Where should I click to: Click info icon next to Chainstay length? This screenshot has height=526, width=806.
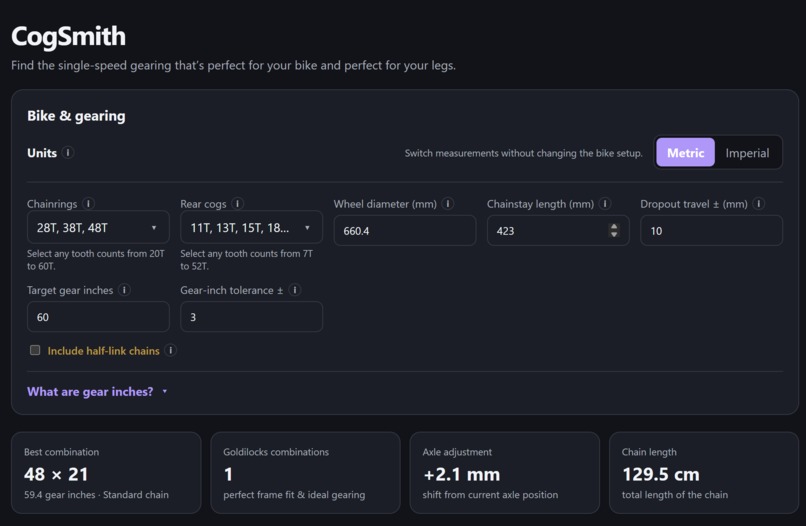click(605, 204)
